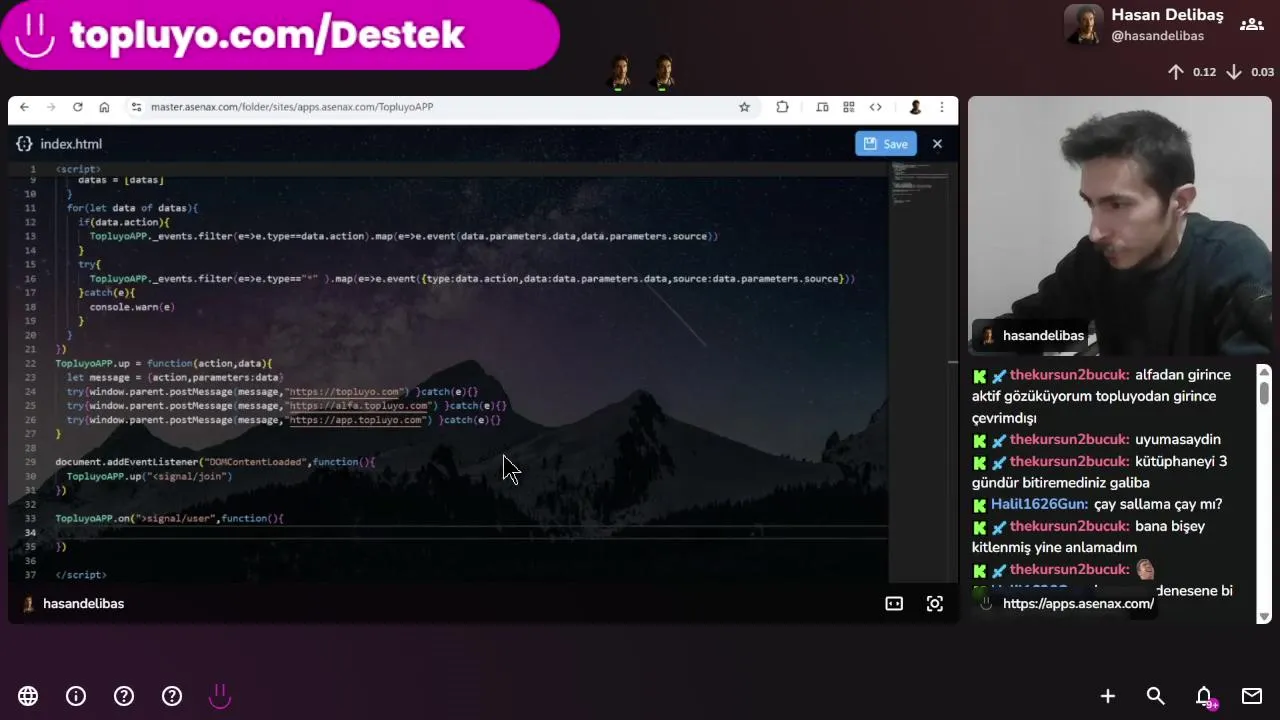Image resolution: width=1280 pixels, height=720 pixels.
Task: Toggle fullscreen focus on screen share
Action: (x=935, y=604)
